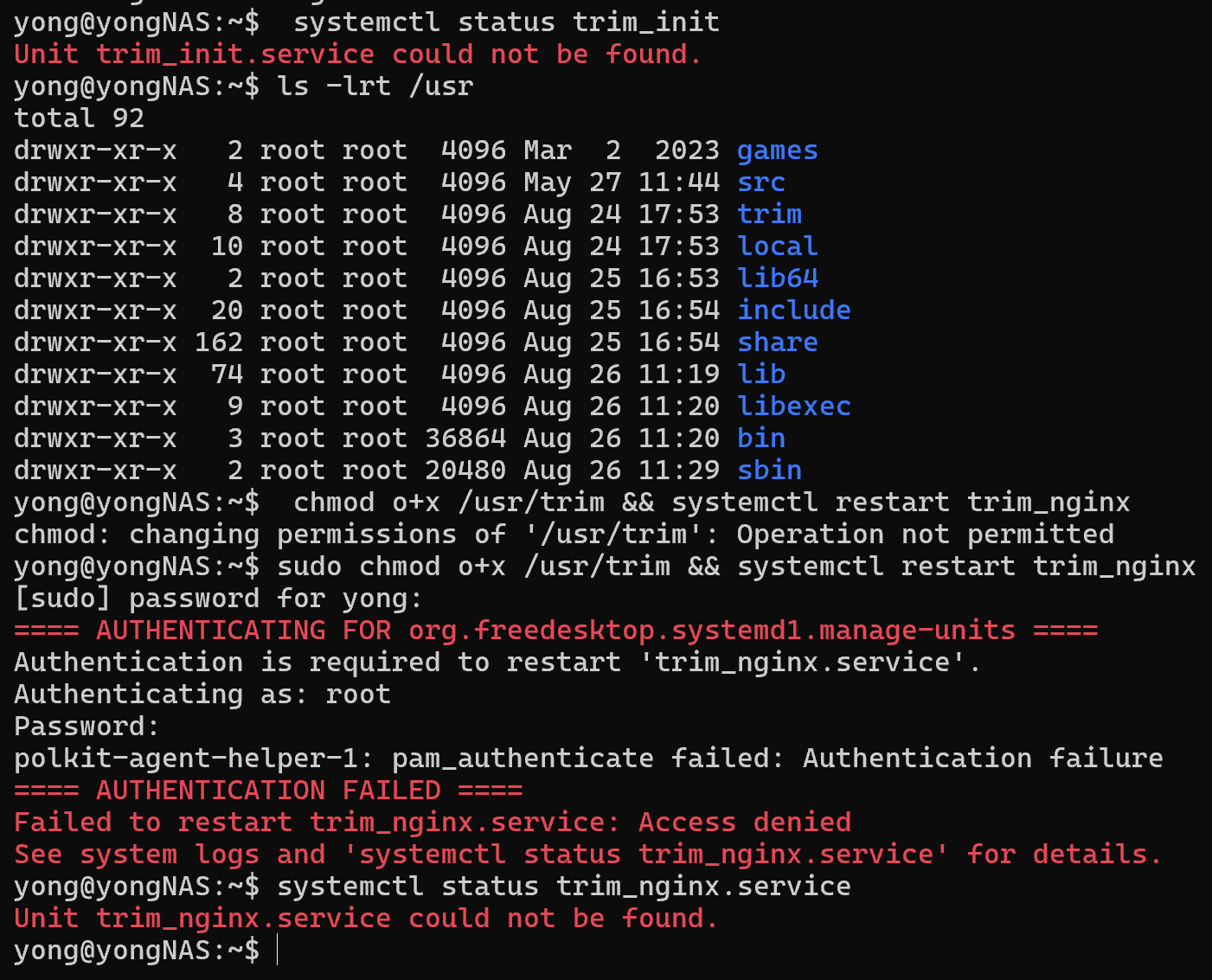Click the 'AUTHENTICATION FAILED' red line
The image size is (1212, 980).
coord(268,791)
